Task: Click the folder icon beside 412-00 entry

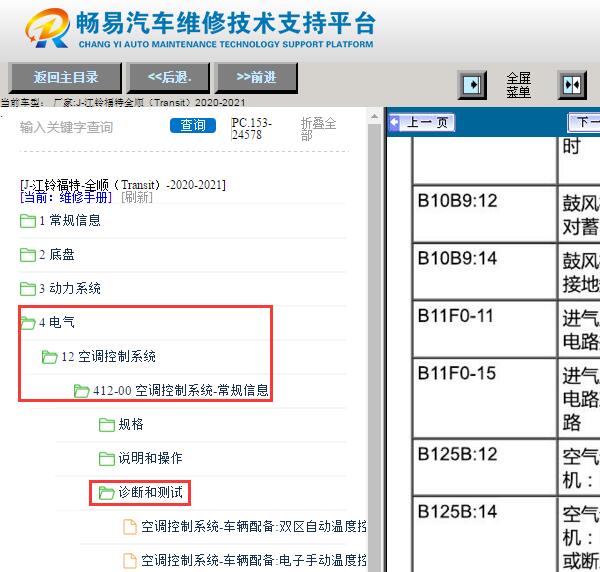Action: (x=82, y=391)
